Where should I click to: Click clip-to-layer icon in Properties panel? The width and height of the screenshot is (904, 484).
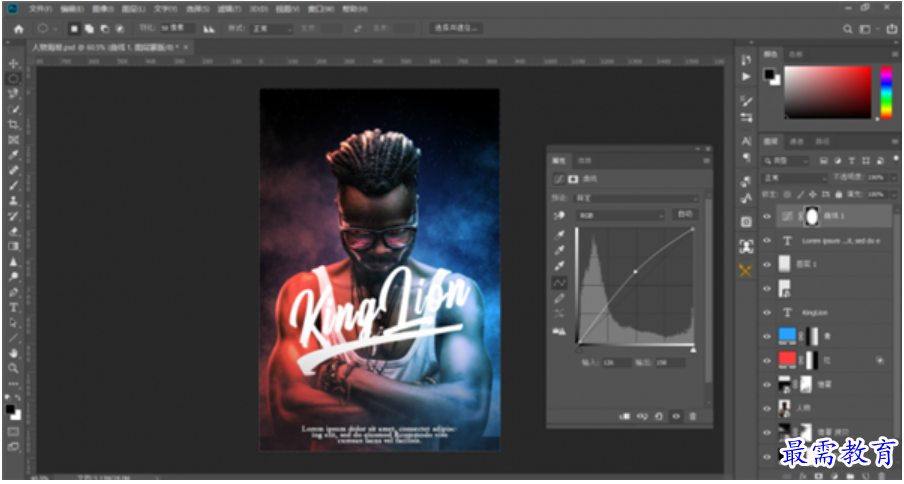(x=624, y=416)
